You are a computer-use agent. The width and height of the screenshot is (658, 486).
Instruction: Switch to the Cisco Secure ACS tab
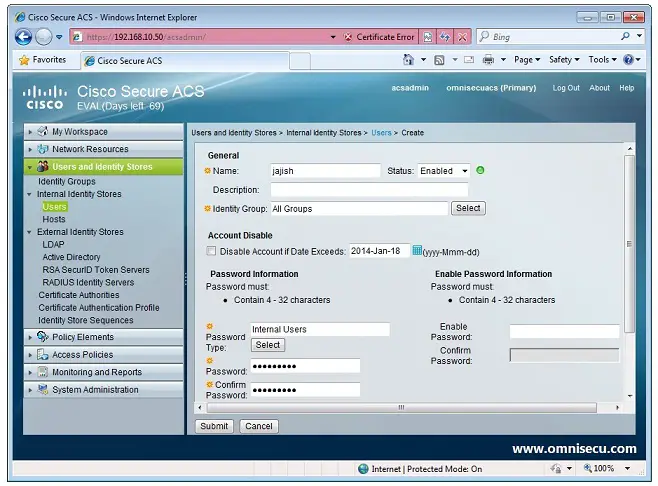[x=185, y=61]
